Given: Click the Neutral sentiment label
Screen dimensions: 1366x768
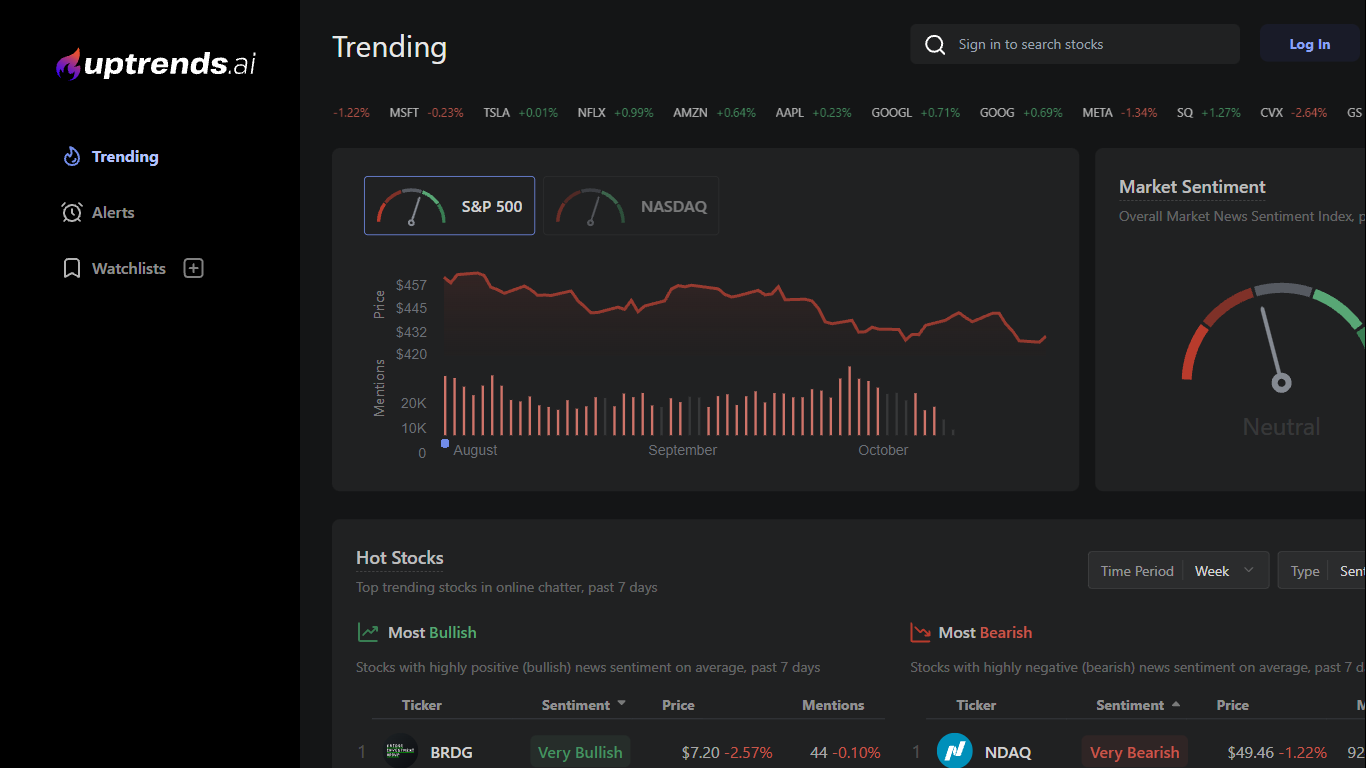Looking at the screenshot, I should tap(1281, 427).
